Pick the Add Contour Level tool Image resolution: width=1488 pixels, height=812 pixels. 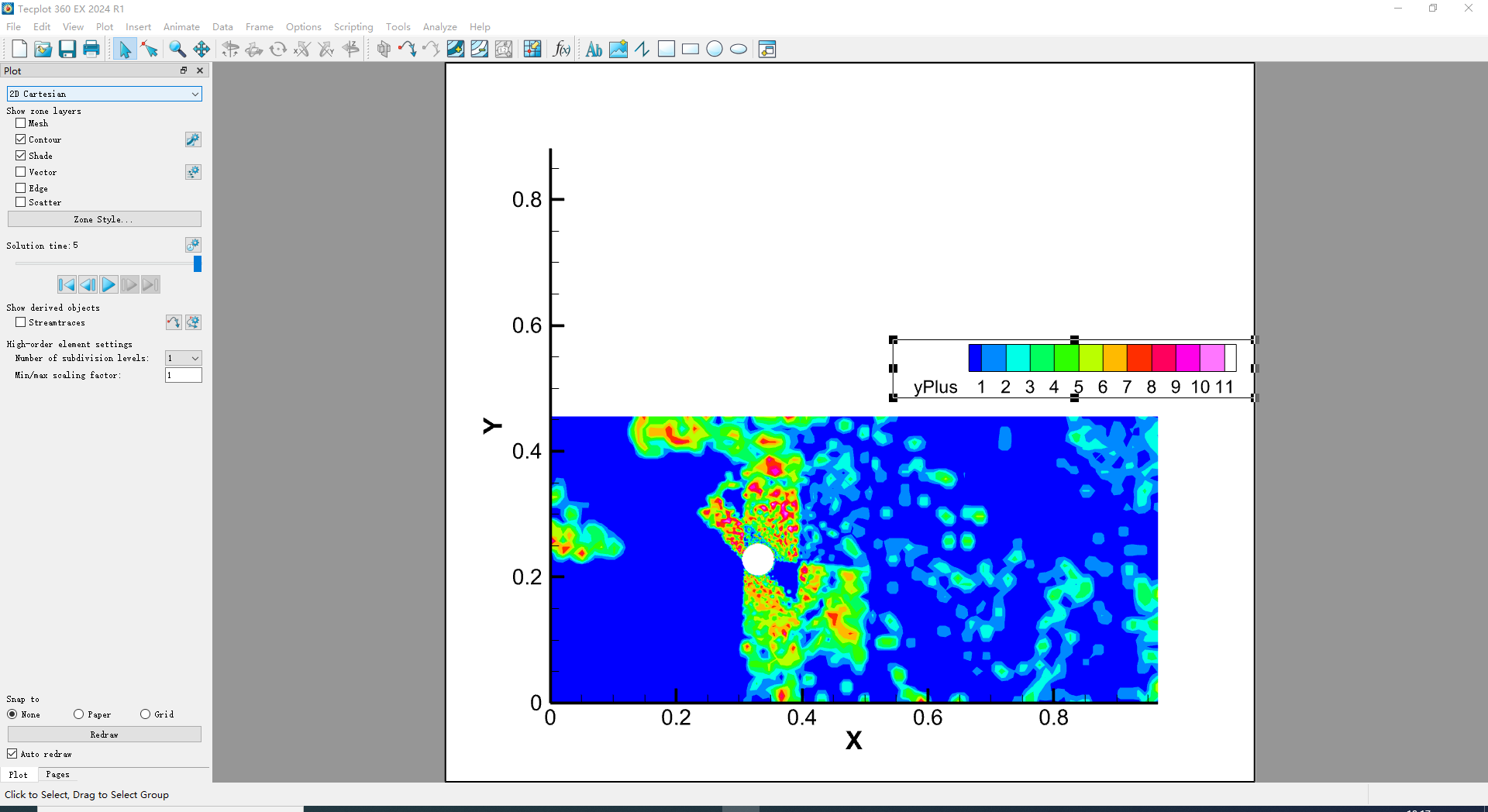point(455,50)
